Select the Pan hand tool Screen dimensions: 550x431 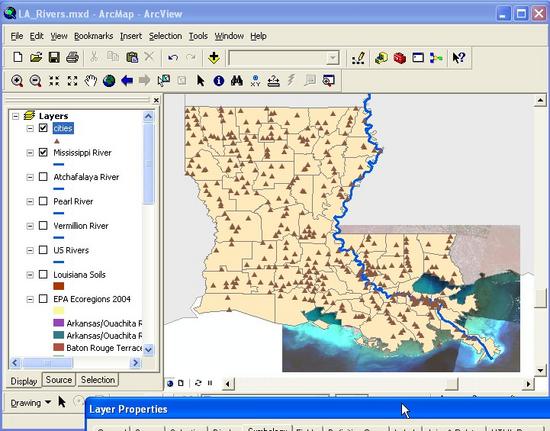tap(90, 81)
